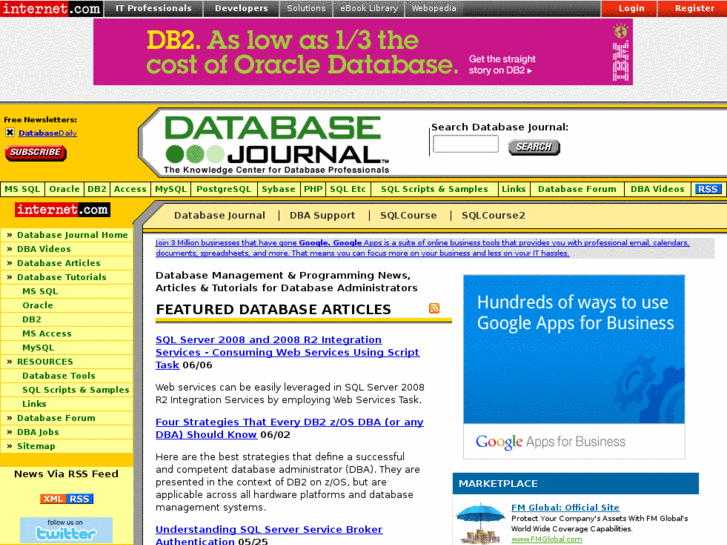
Task: Open the Google Apps text ad link
Action: pos(422,248)
